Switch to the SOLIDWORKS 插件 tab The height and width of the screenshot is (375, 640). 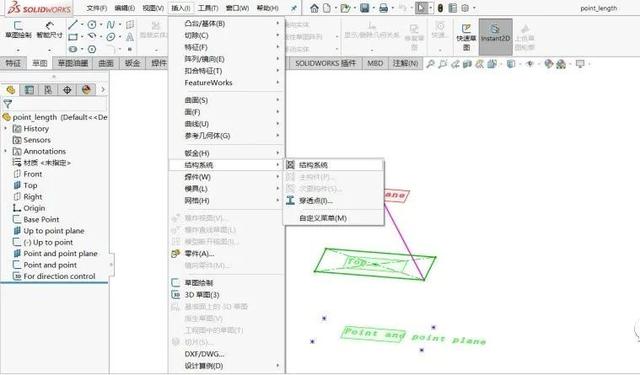point(325,63)
